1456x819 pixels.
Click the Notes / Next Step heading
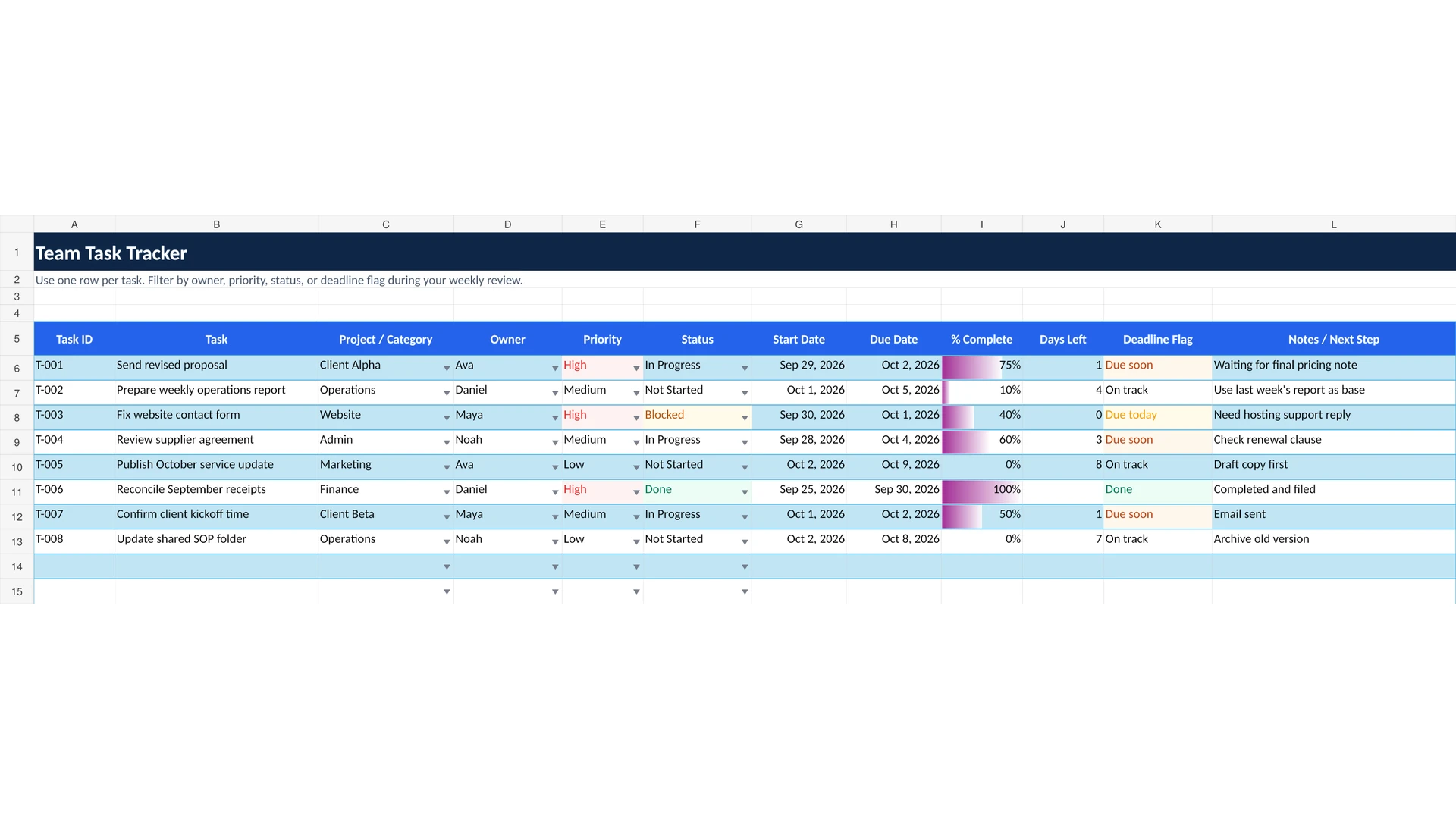1334,339
